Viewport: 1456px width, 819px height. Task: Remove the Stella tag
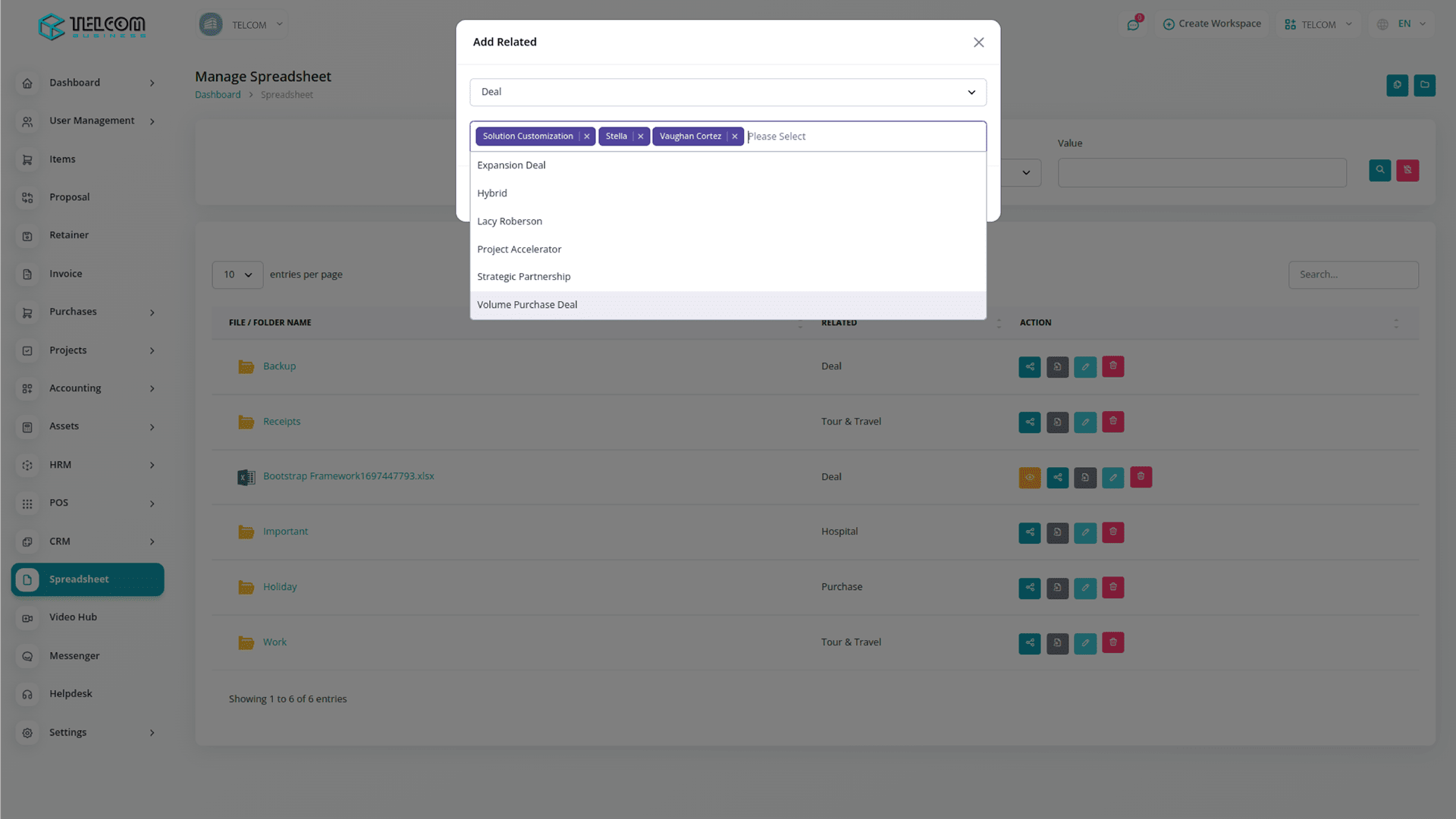641,136
